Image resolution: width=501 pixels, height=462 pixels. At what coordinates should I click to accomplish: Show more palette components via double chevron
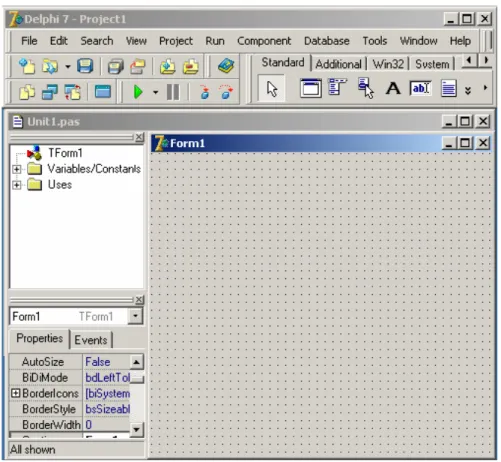468,90
